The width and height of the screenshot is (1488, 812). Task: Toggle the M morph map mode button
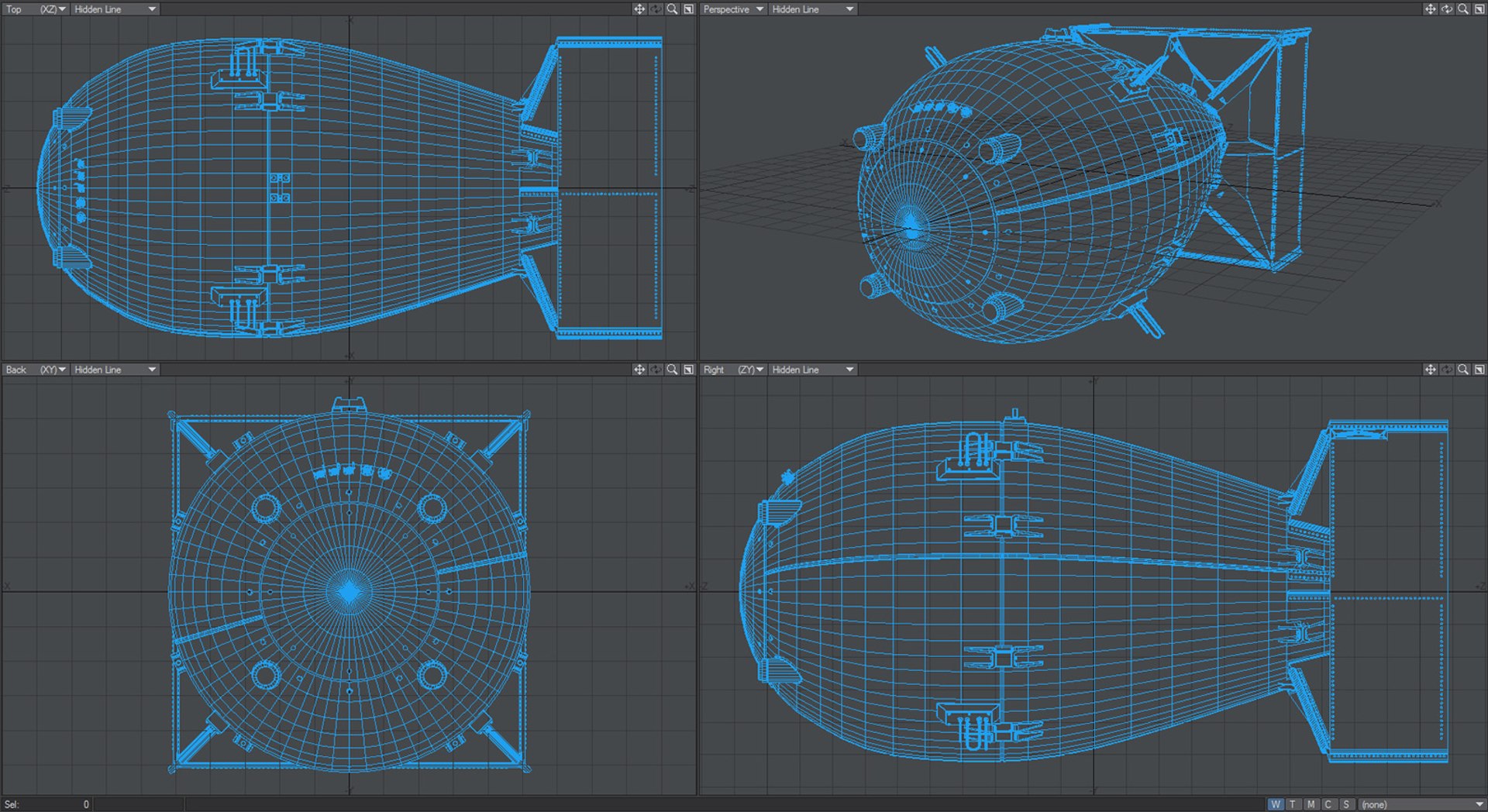pos(1311,804)
